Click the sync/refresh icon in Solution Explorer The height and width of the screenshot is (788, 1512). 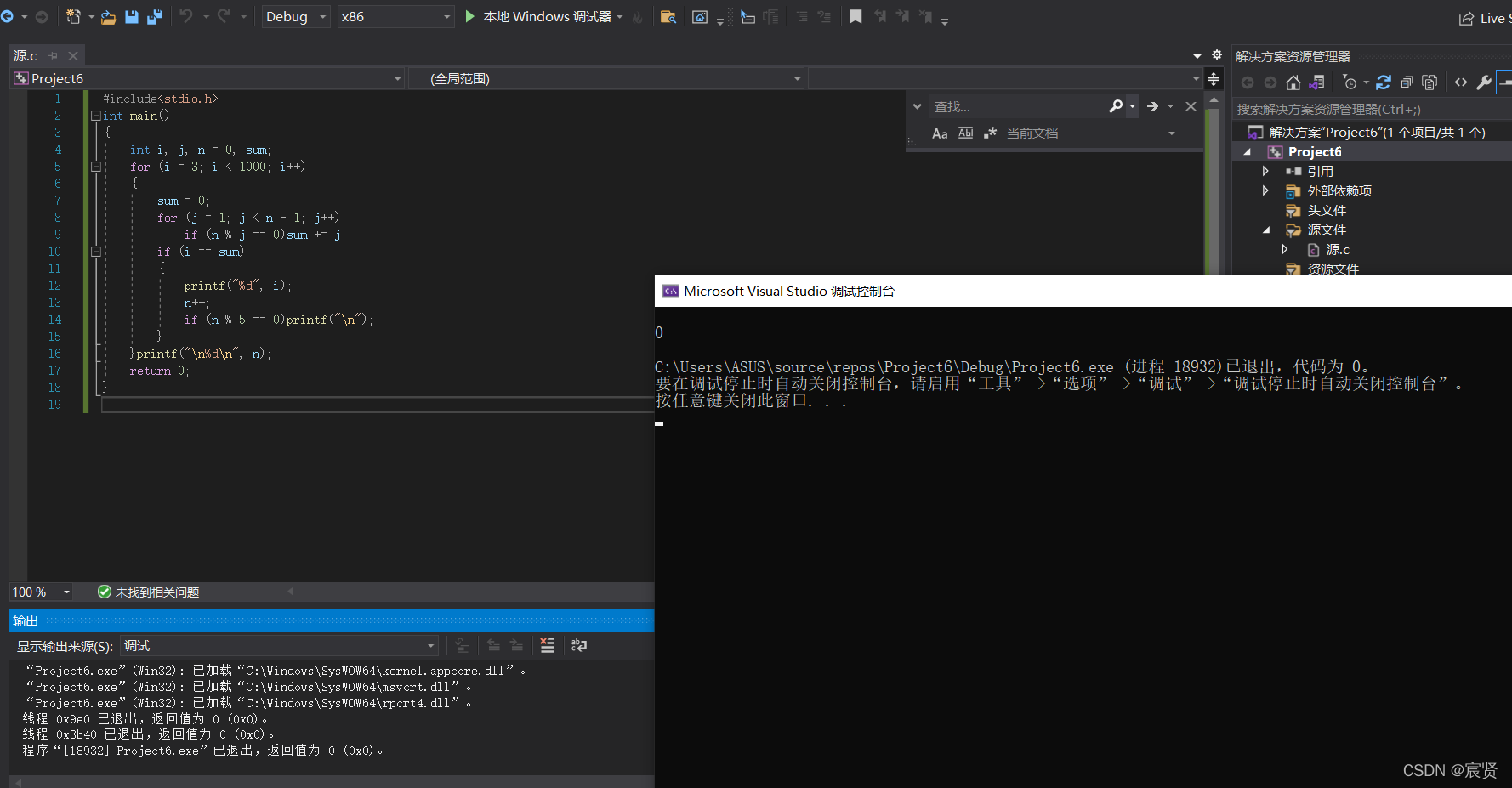tap(1384, 82)
